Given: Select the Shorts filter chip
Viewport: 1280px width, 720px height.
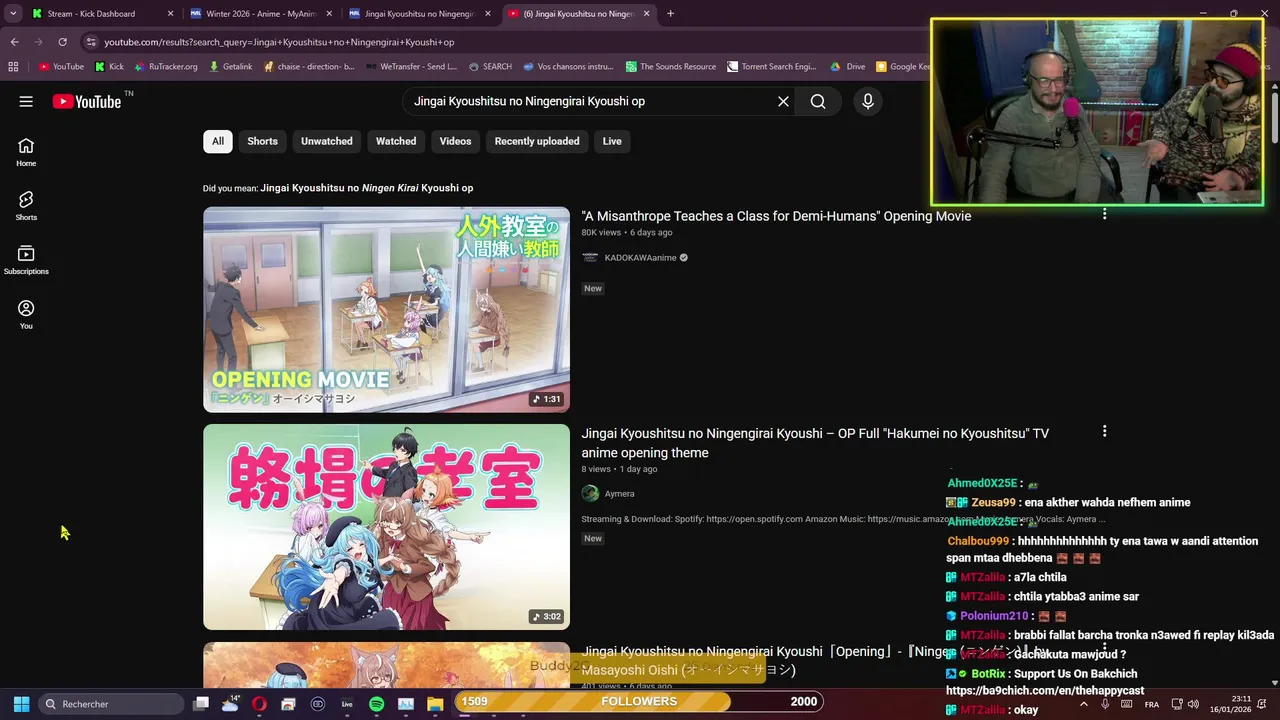Looking at the screenshot, I should [x=262, y=141].
